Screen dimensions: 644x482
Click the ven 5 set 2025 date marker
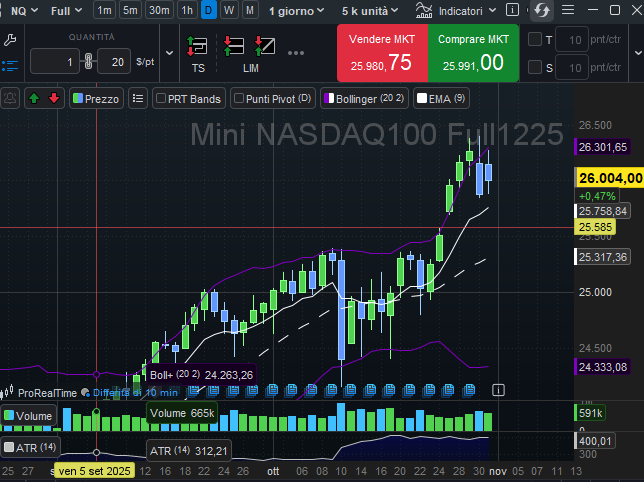(x=94, y=471)
